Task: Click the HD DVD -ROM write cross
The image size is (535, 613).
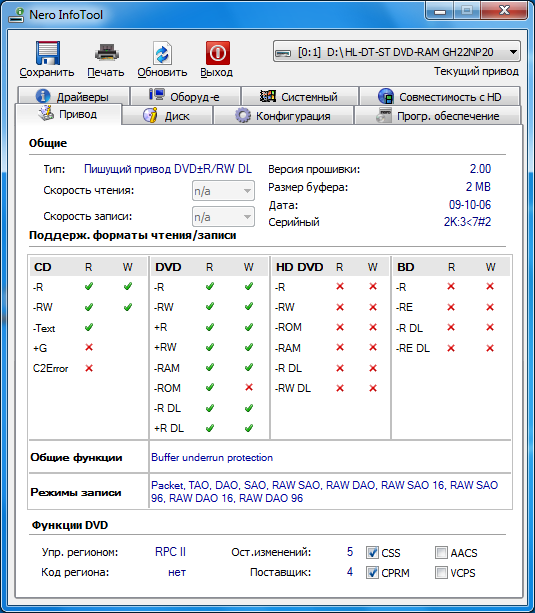Action: point(373,327)
